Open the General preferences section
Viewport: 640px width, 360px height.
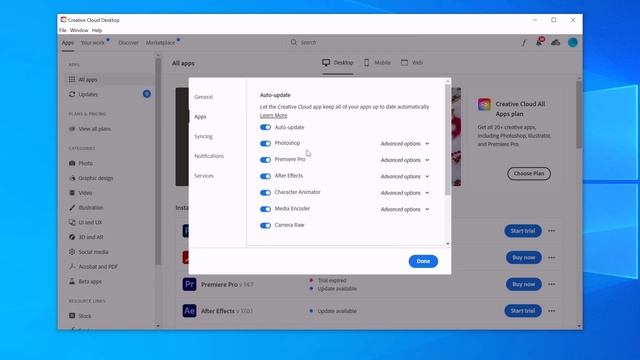point(203,97)
